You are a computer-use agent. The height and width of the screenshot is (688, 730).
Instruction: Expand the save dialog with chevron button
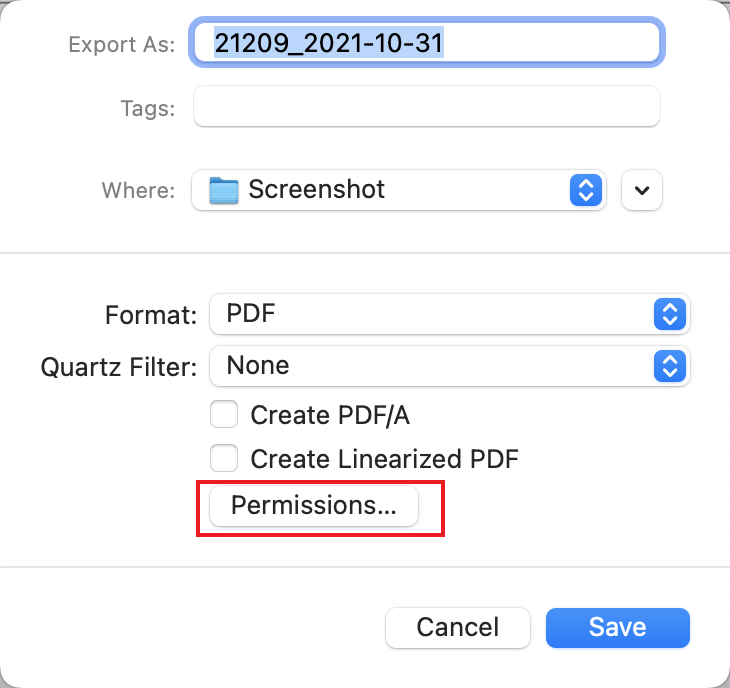pyautogui.click(x=642, y=190)
